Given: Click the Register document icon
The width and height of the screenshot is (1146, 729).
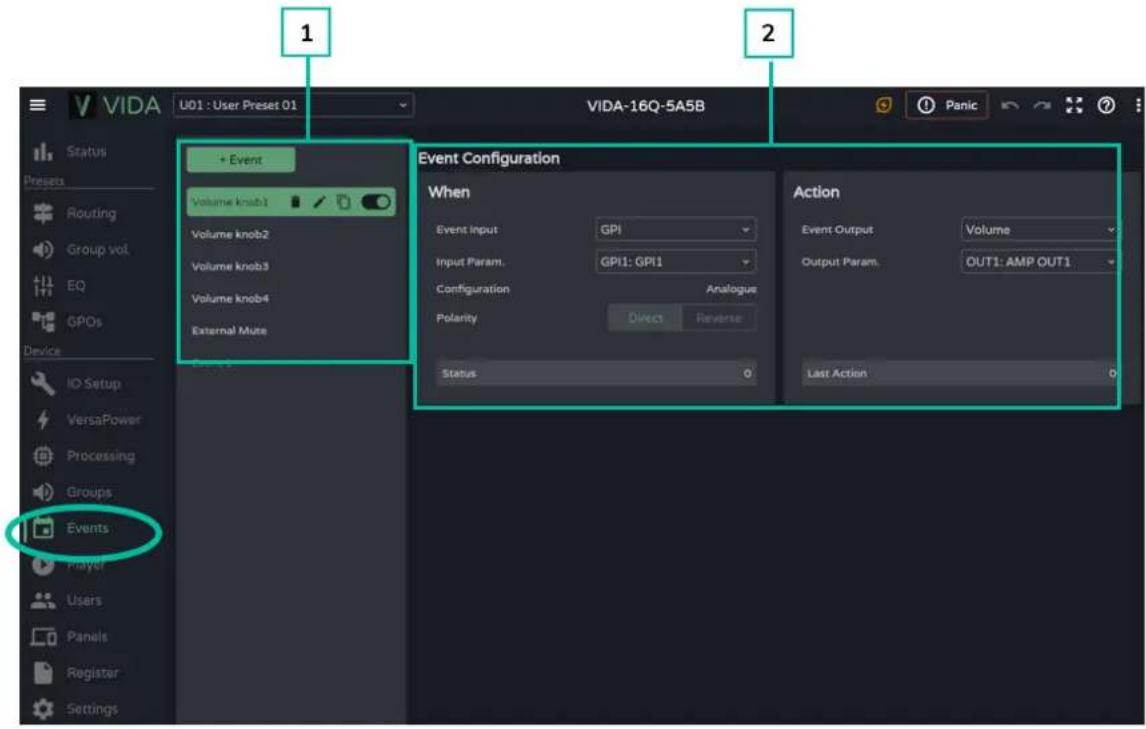Looking at the screenshot, I should (x=43, y=673).
